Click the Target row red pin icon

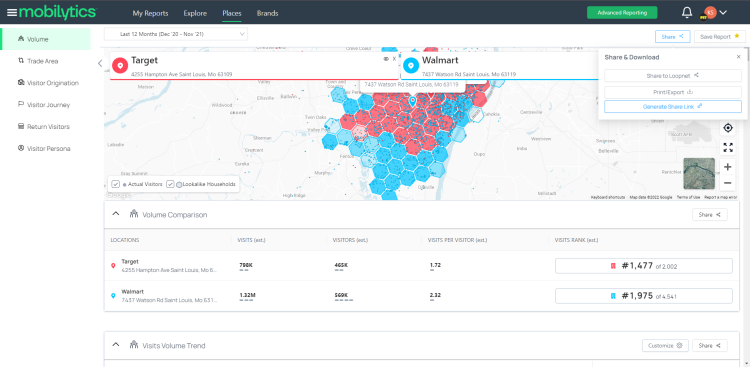(x=113, y=266)
